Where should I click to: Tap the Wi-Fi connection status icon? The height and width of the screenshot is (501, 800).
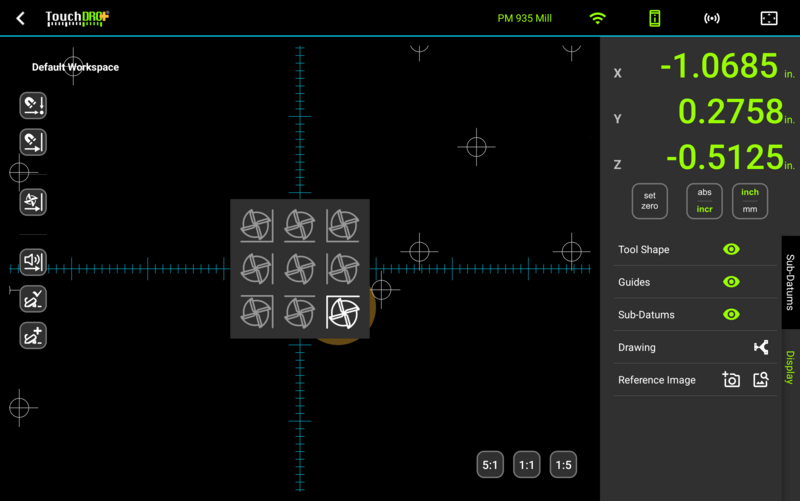pyautogui.click(x=597, y=18)
